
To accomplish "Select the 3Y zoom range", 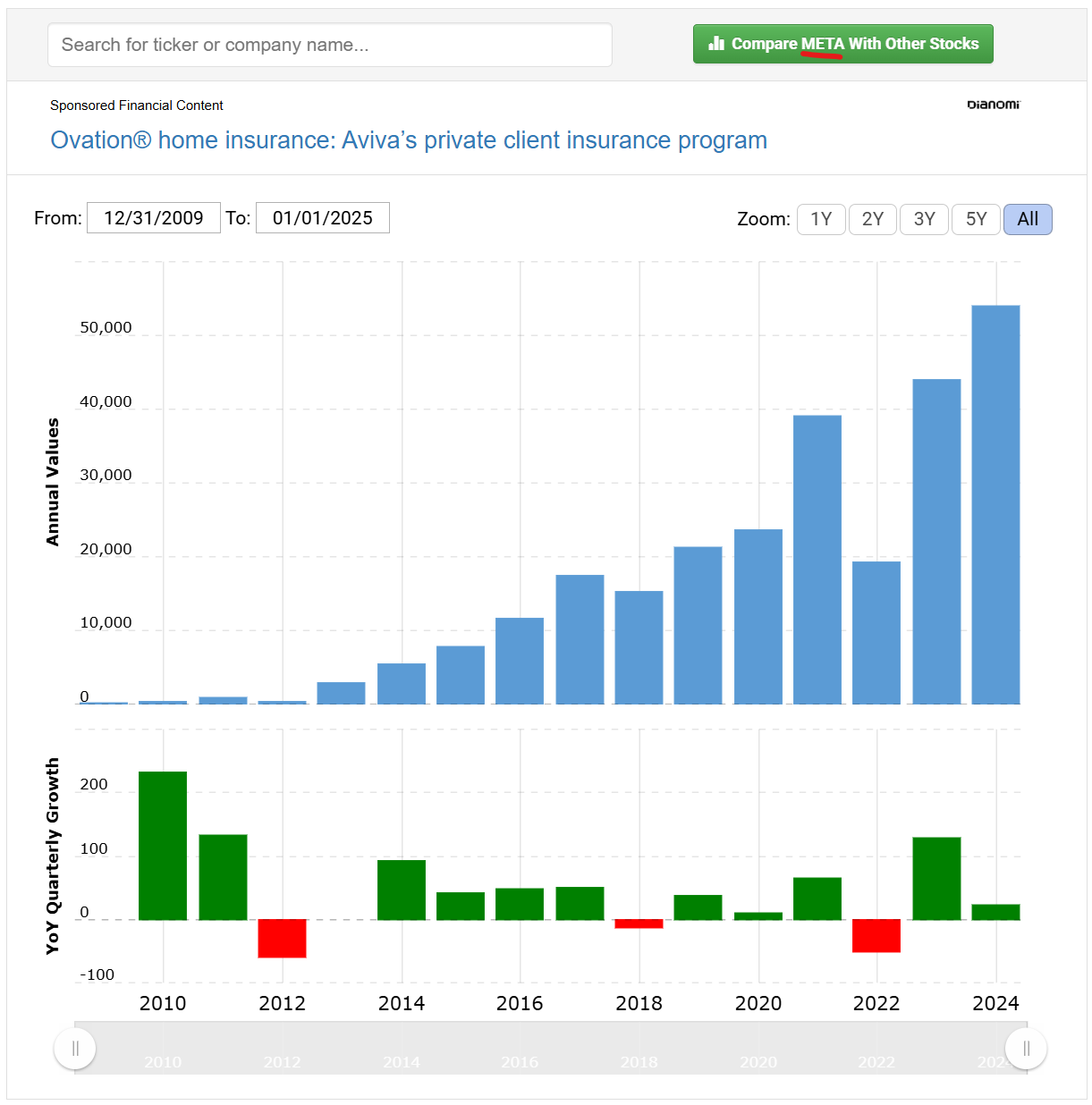I will pyautogui.click(x=924, y=219).
